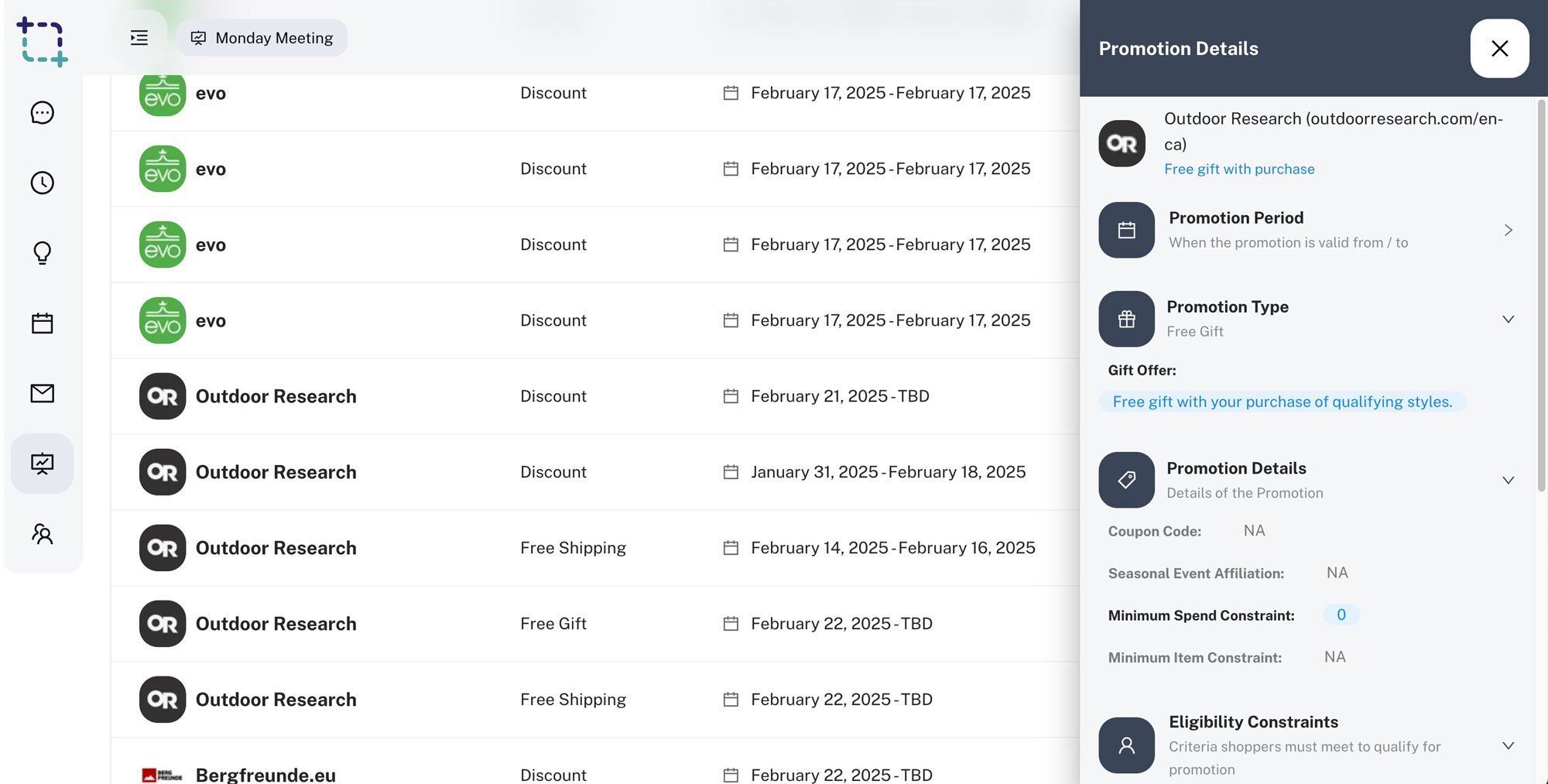This screenshot has width=1548, height=784.
Task: Click the Outdoor Research logo in details panel
Action: pyautogui.click(x=1122, y=143)
